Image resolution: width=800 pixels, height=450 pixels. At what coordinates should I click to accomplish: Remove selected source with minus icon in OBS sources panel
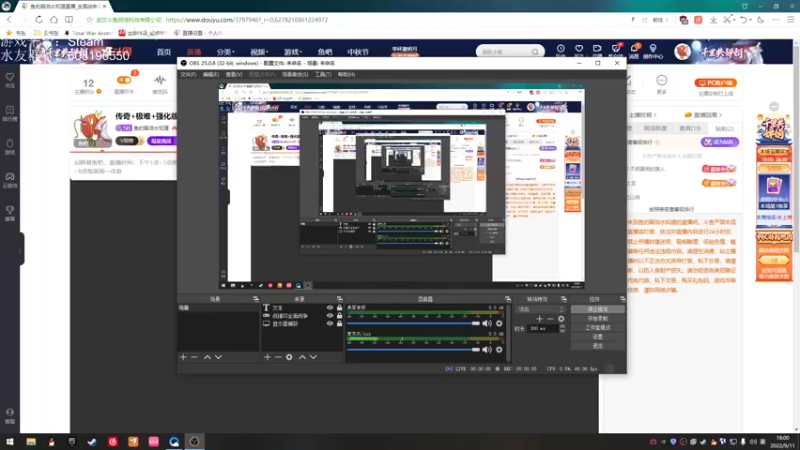click(278, 357)
